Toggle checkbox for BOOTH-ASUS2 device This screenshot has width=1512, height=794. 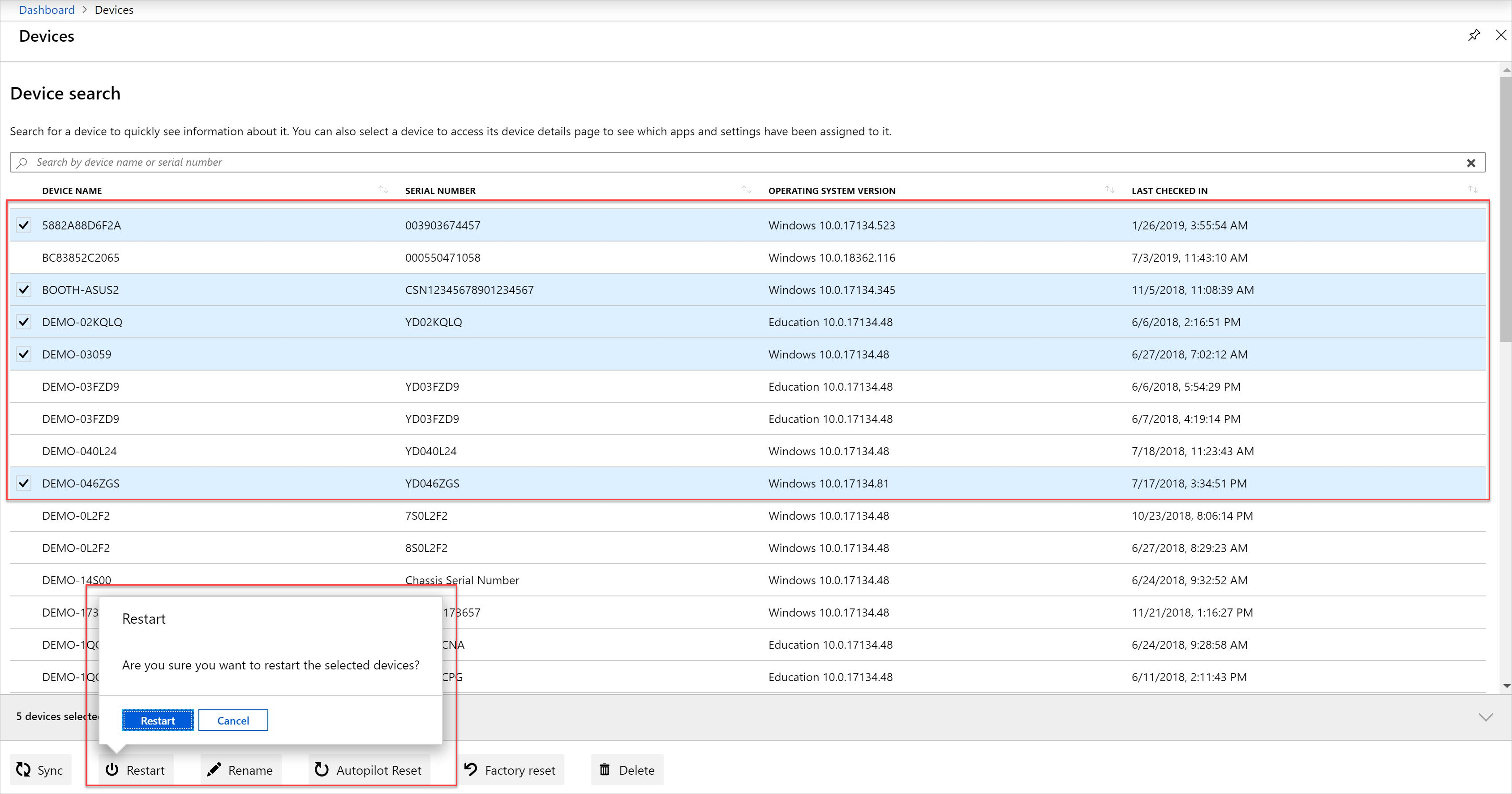pyautogui.click(x=24, y=289)
